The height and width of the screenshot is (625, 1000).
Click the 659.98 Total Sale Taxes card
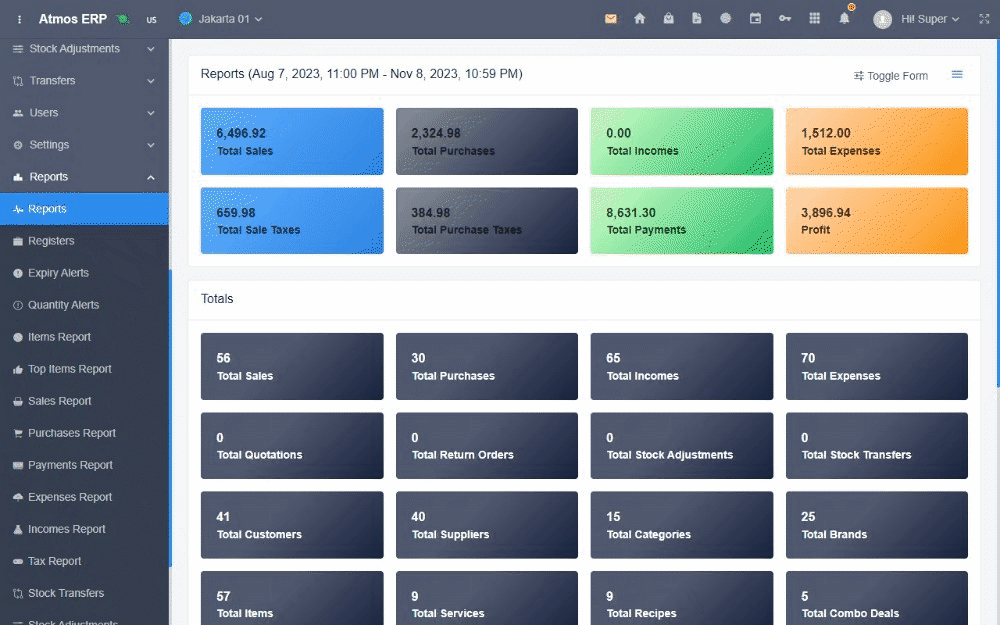[292, 221]
